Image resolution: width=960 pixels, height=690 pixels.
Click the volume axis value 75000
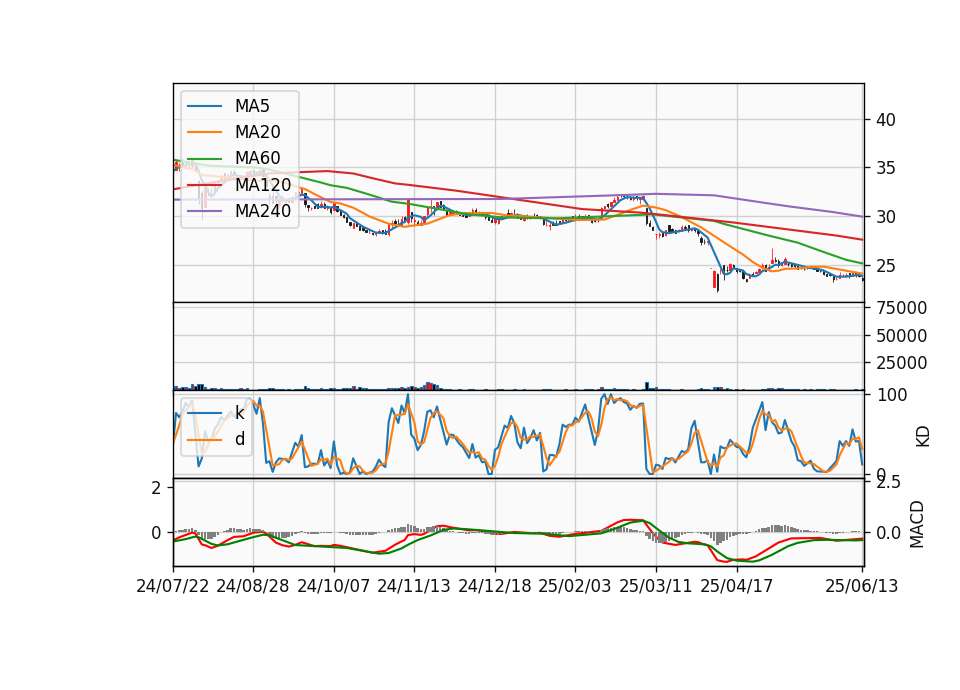(901, 308)
